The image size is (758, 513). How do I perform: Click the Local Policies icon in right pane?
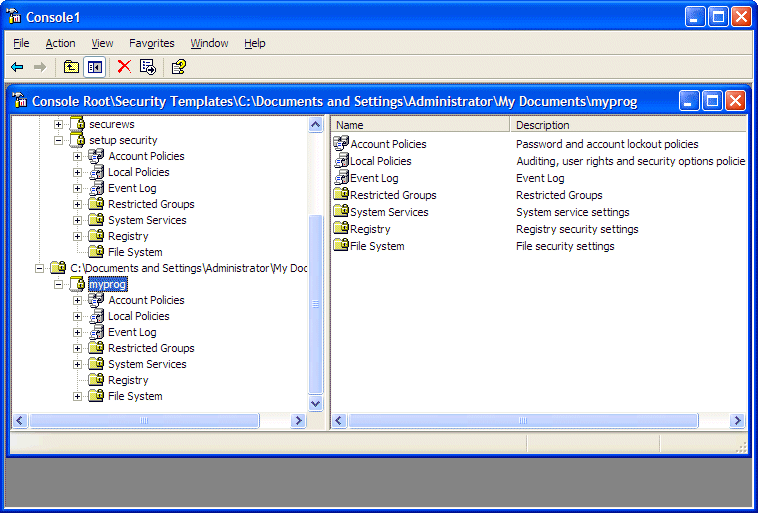pyautogui.click(x=341, y=161)
